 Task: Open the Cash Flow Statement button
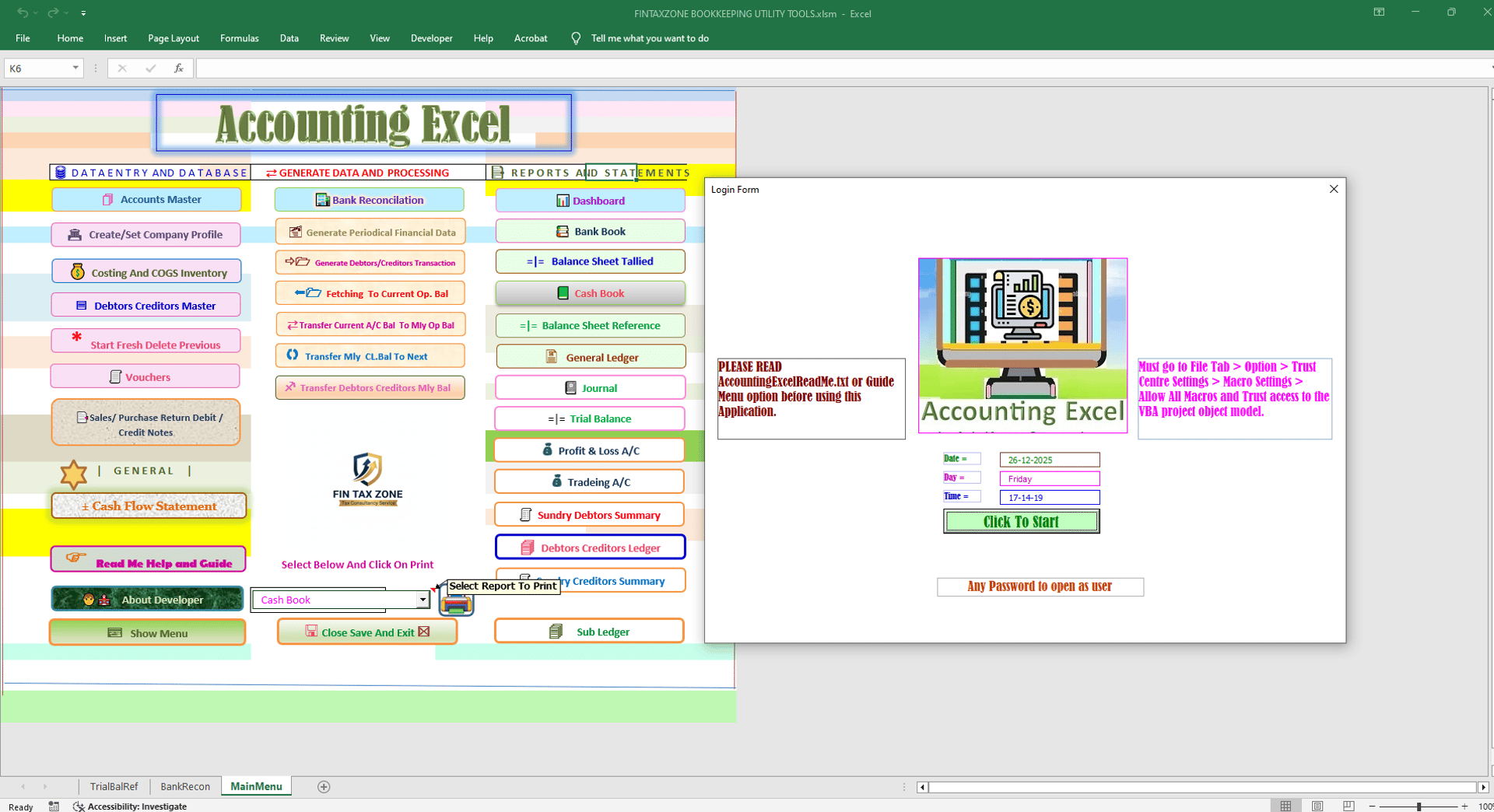click(149, 506)
